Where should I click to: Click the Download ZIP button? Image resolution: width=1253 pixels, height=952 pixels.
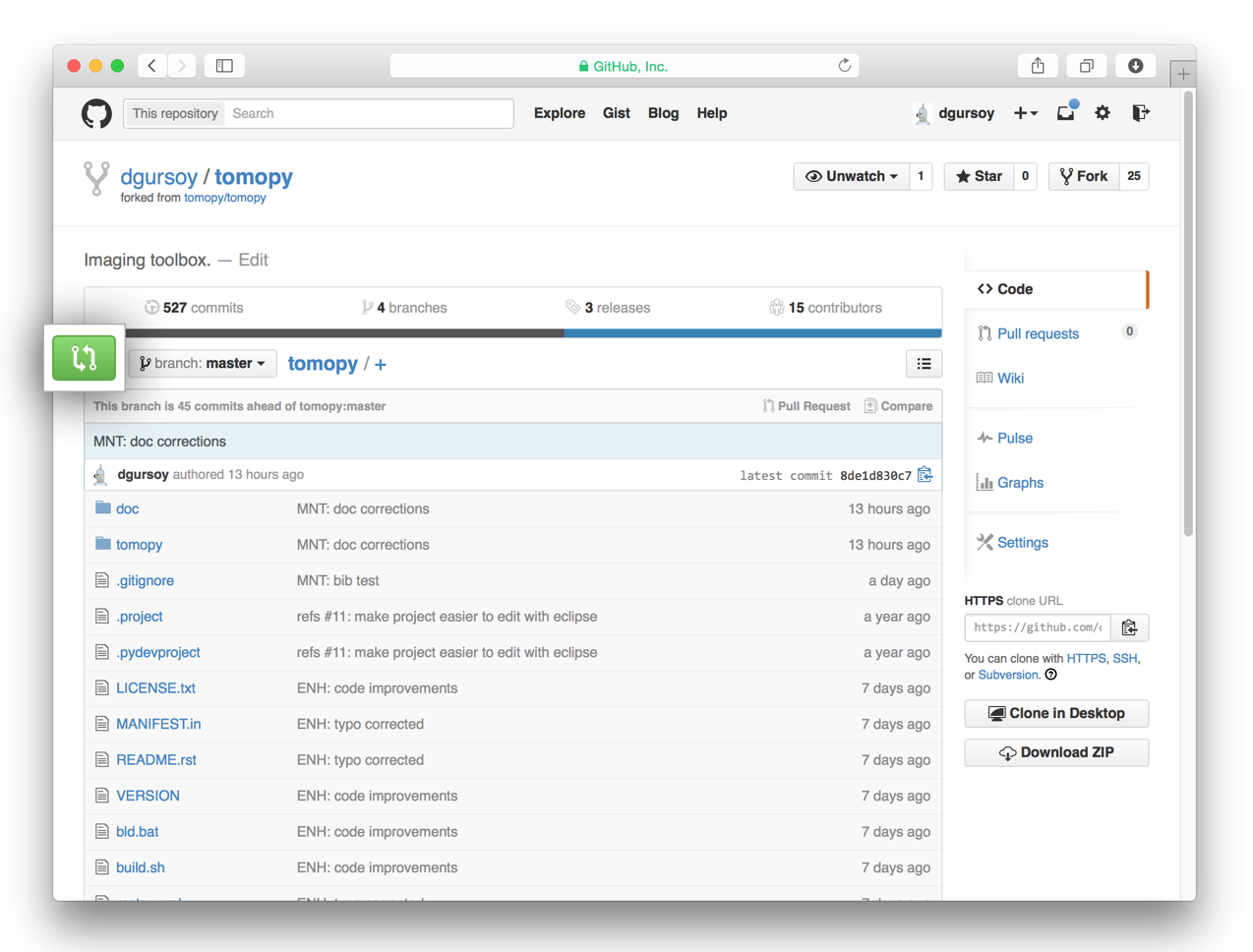[1056, 752]
